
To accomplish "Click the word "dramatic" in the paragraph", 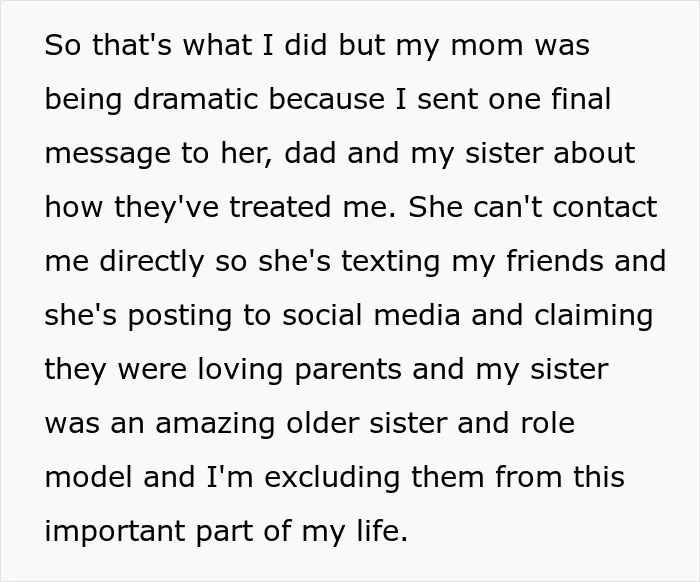I will 196,99.
